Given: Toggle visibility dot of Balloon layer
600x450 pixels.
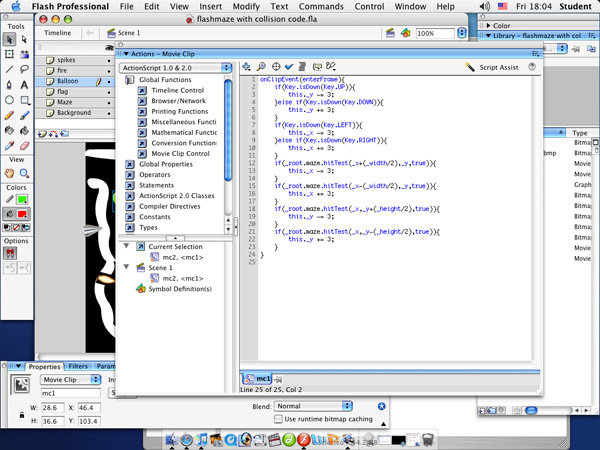Looking at the screenshot, I should [109, 82].
